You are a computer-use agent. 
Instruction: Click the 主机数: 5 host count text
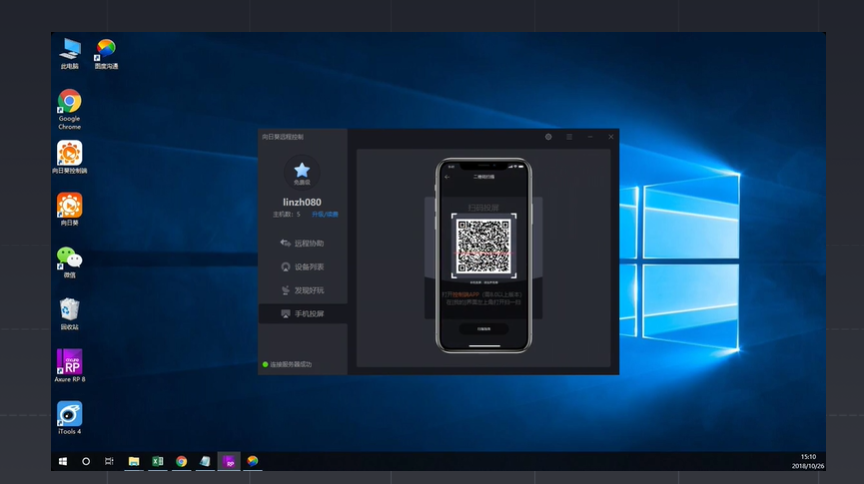pyautogui.click(x=287, y=214)
